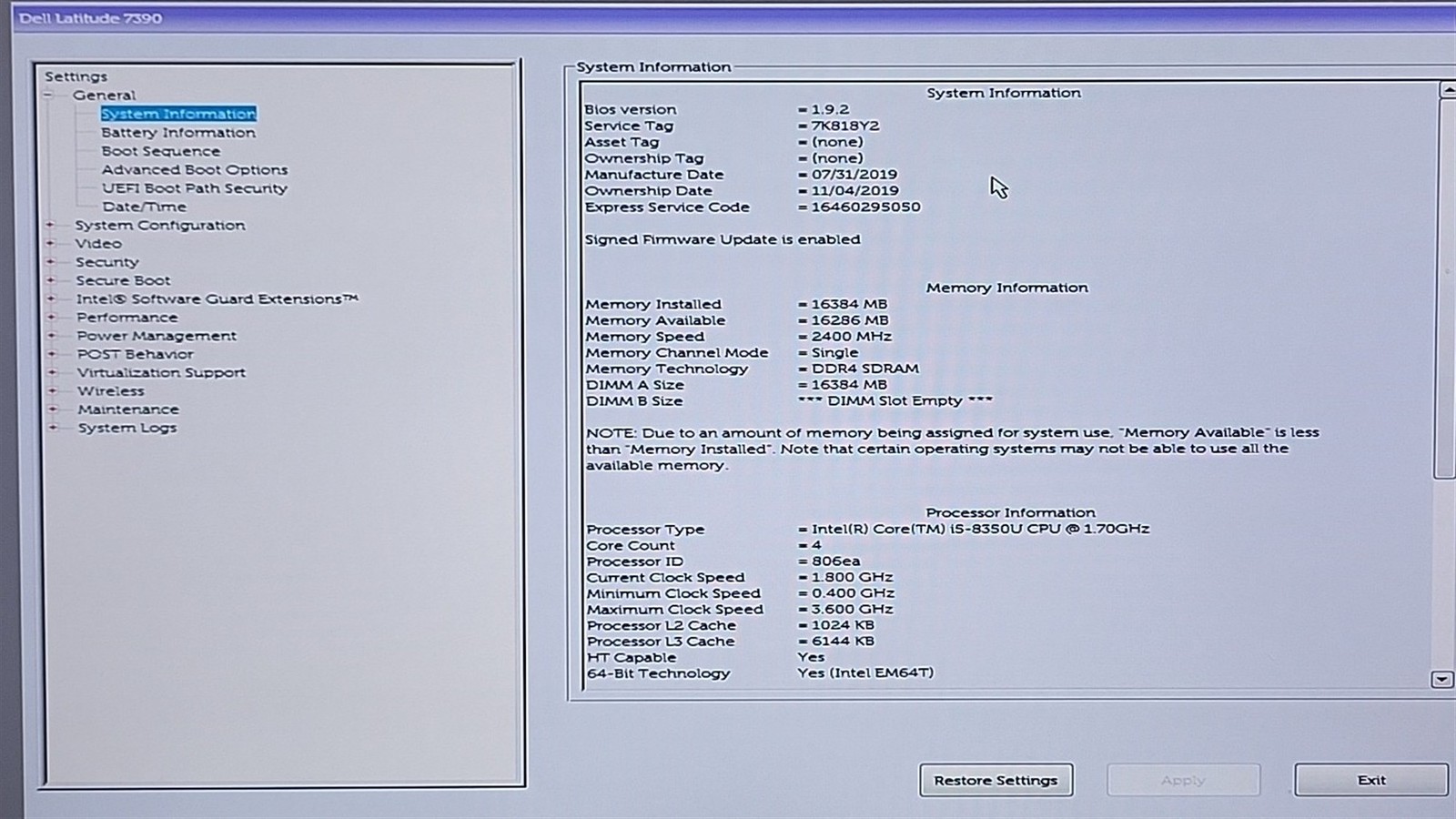Click Signed Firmware Update is enabled text
The image size is (1456, 819).
[722, 239]
